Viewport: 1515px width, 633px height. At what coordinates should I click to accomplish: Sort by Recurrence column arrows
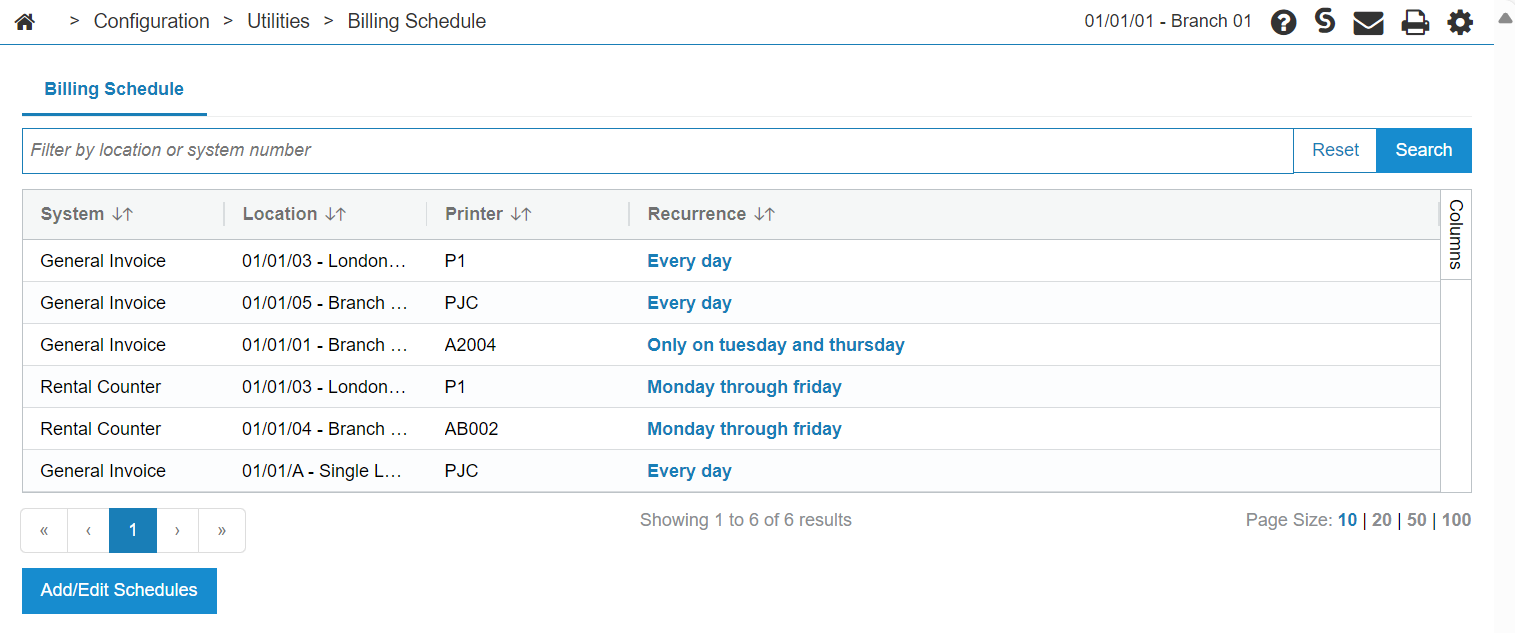[x=765, y=214]
